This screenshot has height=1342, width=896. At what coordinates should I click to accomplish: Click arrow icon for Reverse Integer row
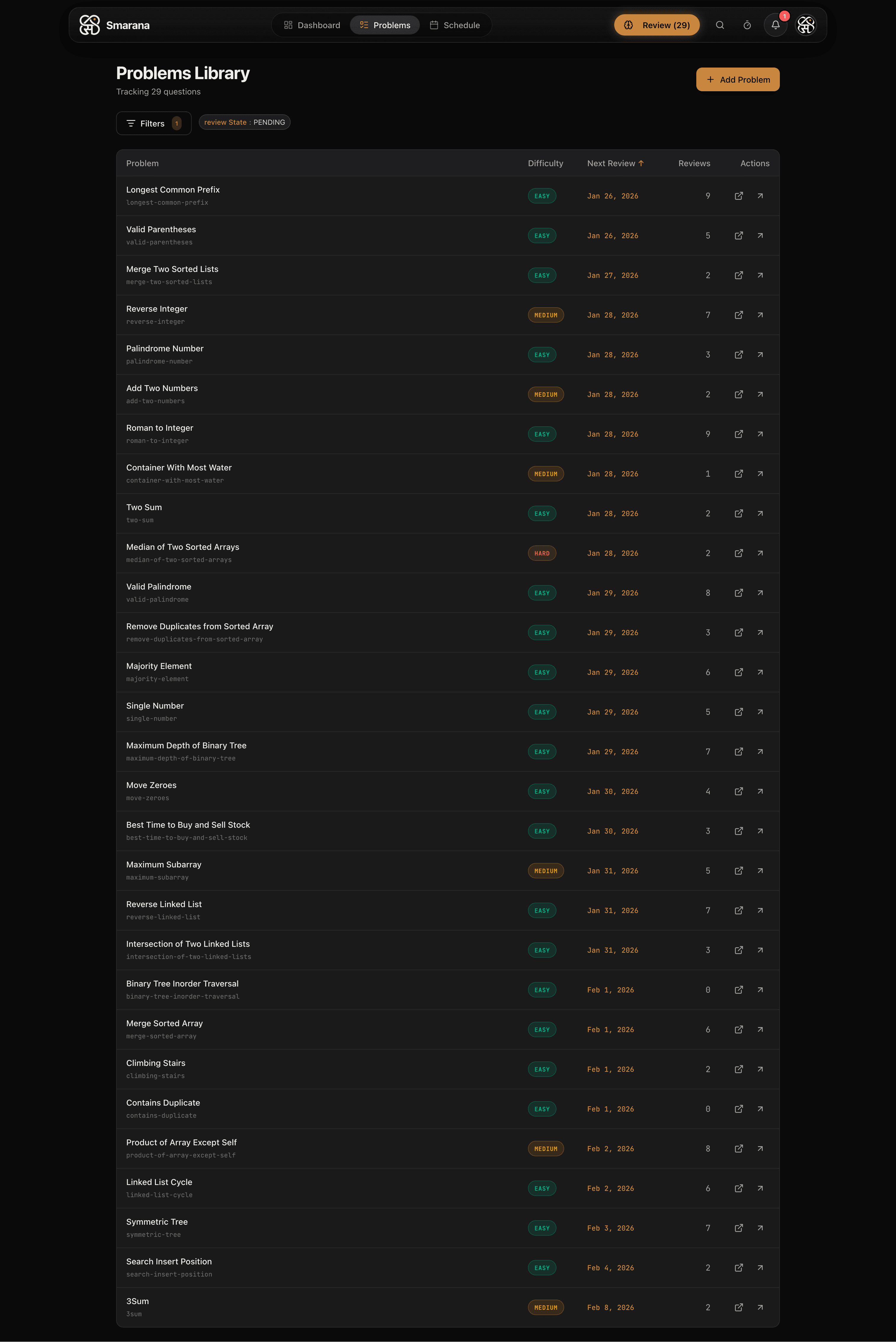(x=760, y=315)
